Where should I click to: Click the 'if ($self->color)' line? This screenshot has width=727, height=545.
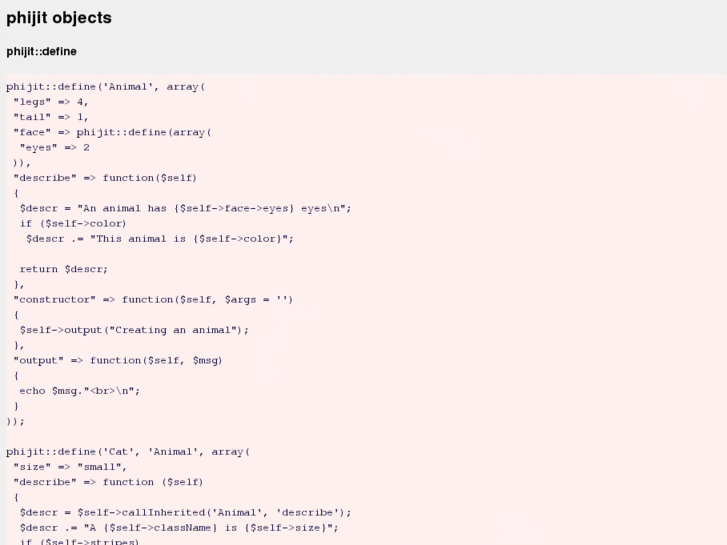73,223
